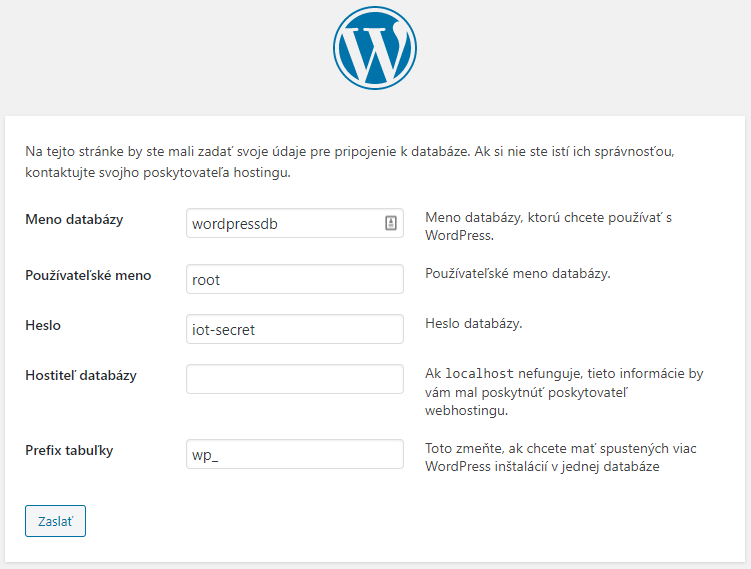The image size is (751, 569).
Task: Click the Používateľské meno label
Action: point(88,275)
